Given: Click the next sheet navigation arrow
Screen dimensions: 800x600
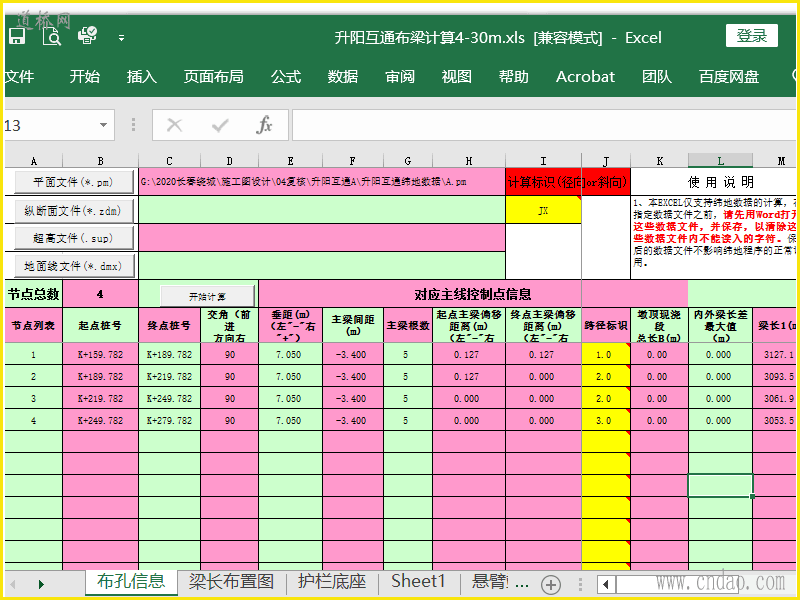Looking at the screenshot, I should [41, 584].
